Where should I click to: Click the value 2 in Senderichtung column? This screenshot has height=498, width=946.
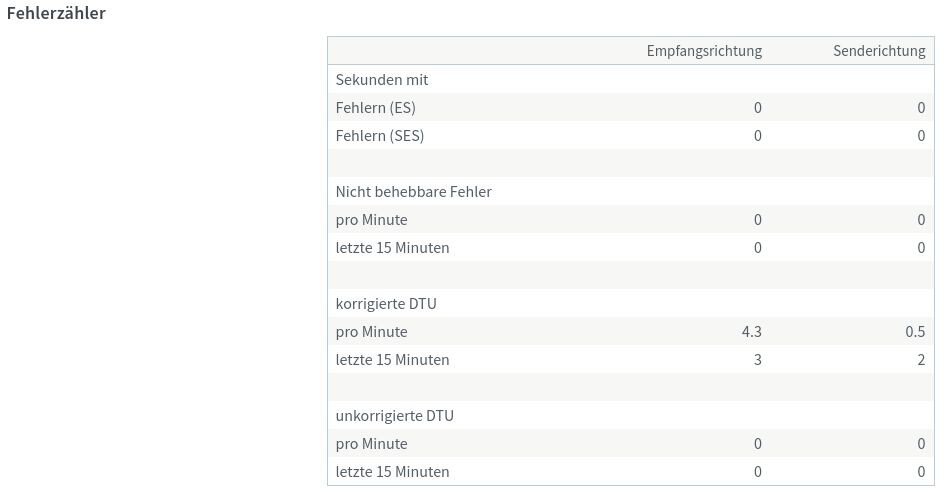point(921,359)
